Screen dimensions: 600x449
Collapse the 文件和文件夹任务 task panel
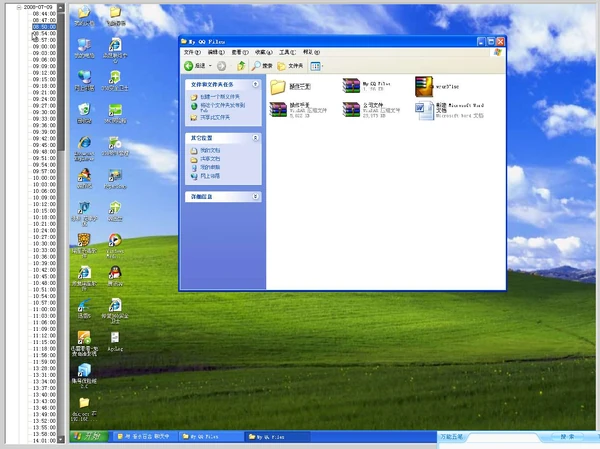tap(255, 84)
